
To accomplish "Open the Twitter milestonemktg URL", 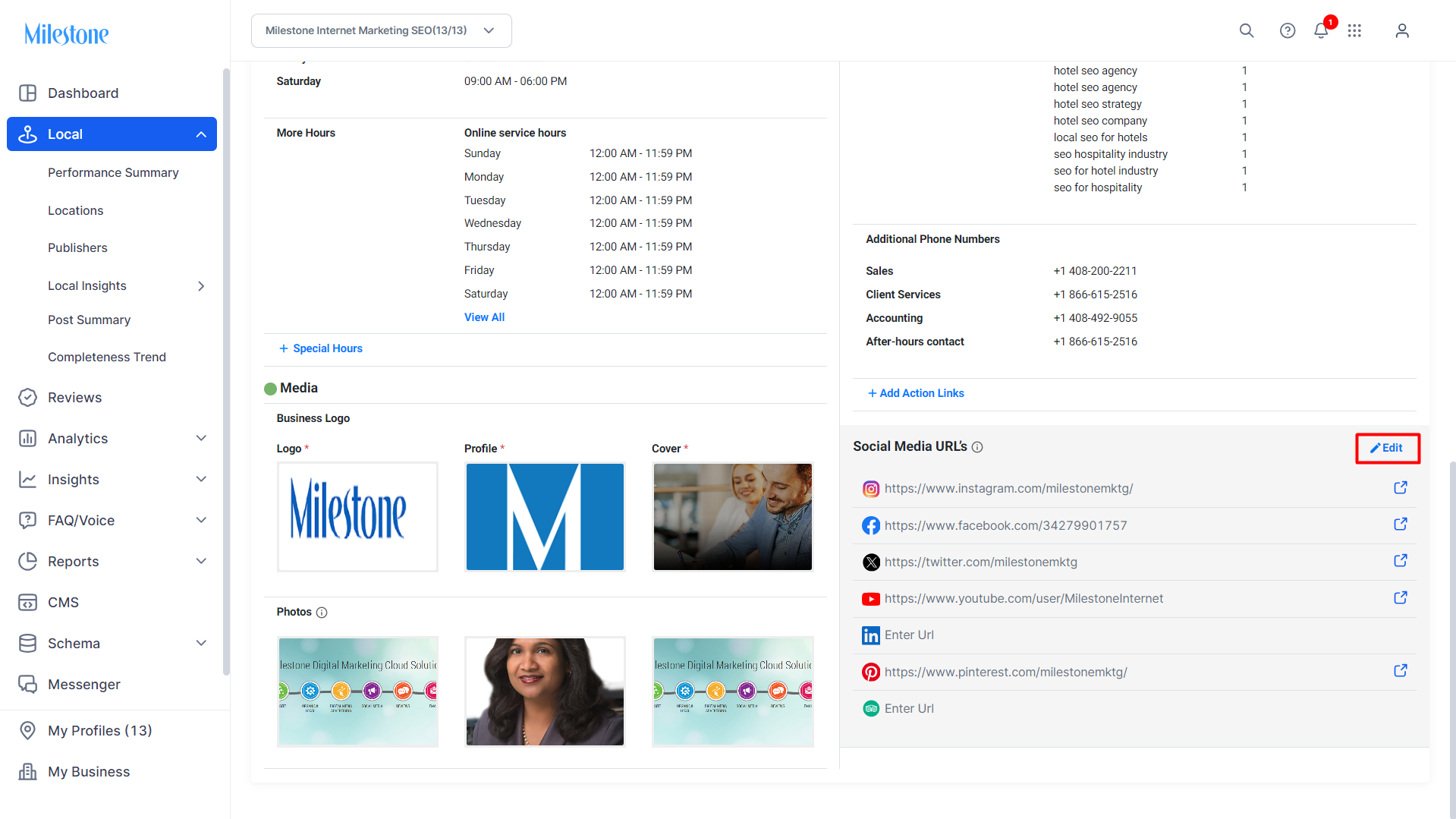I will tap(980, 562).
